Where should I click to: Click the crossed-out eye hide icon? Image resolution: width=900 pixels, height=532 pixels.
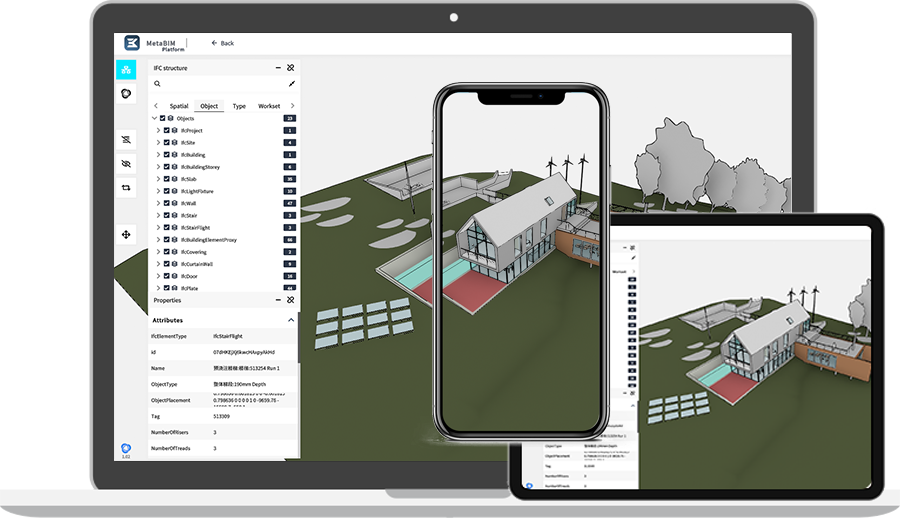coord(126,163)
